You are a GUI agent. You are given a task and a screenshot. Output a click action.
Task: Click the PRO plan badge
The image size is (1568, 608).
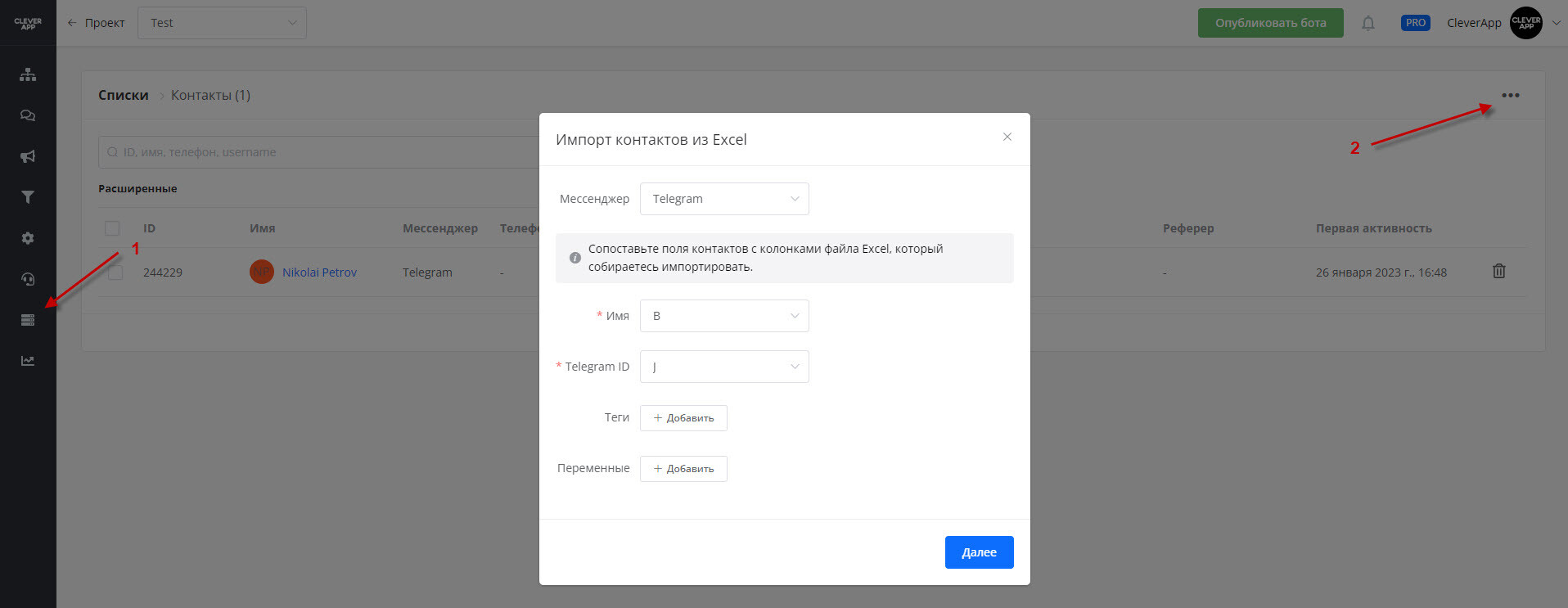pyautogui.click(x=1416, y=23)
